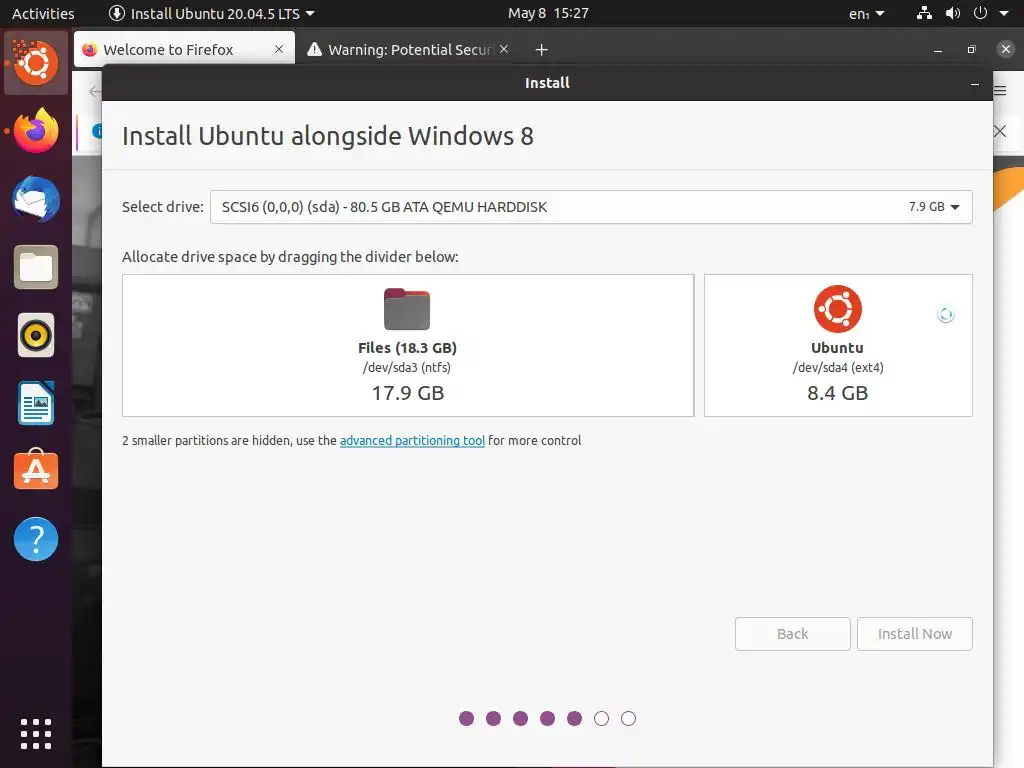Click the spinner icon in the Ubuntu partition
1024x768 pixels.
pos(946,315)
